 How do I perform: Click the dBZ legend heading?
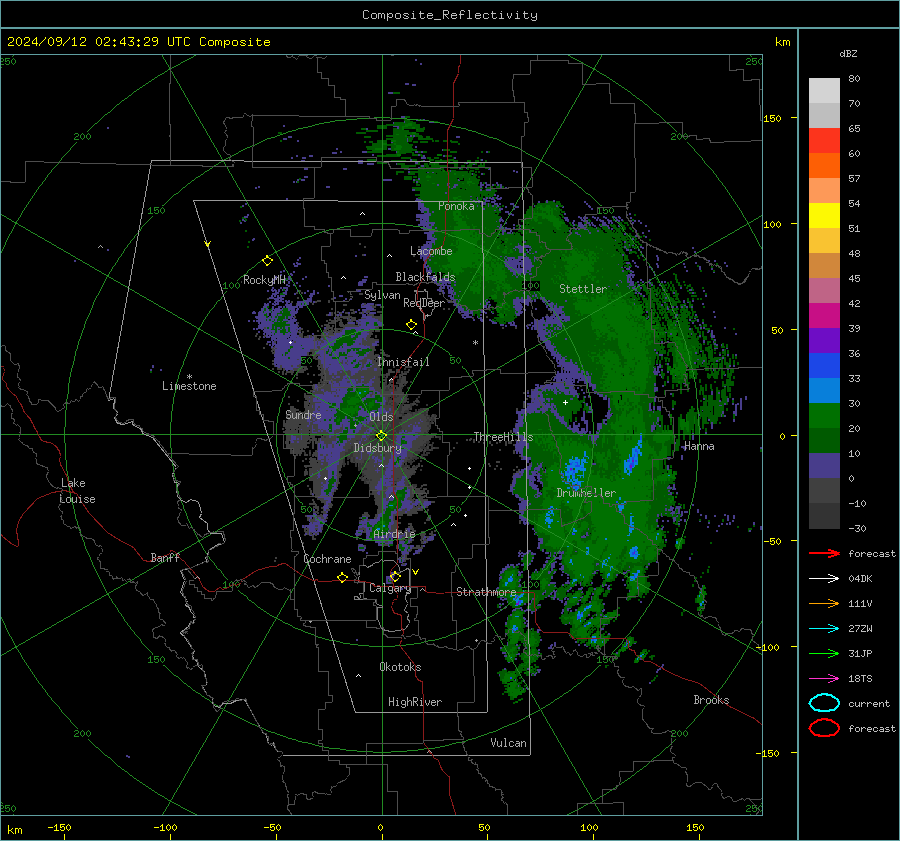[848, 53]
